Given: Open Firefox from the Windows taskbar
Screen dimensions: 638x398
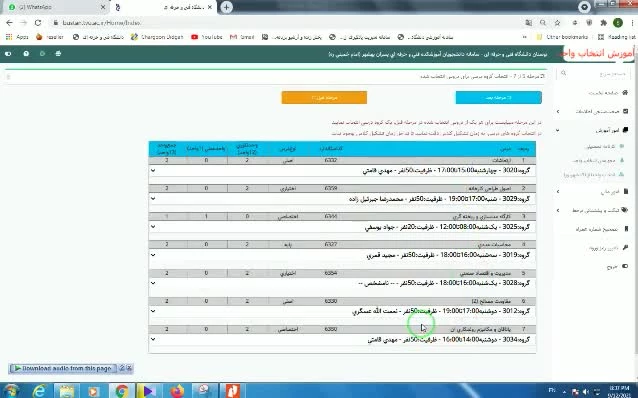Looking at the screenshot, I should pyautogui.click(x=177, y=391).
